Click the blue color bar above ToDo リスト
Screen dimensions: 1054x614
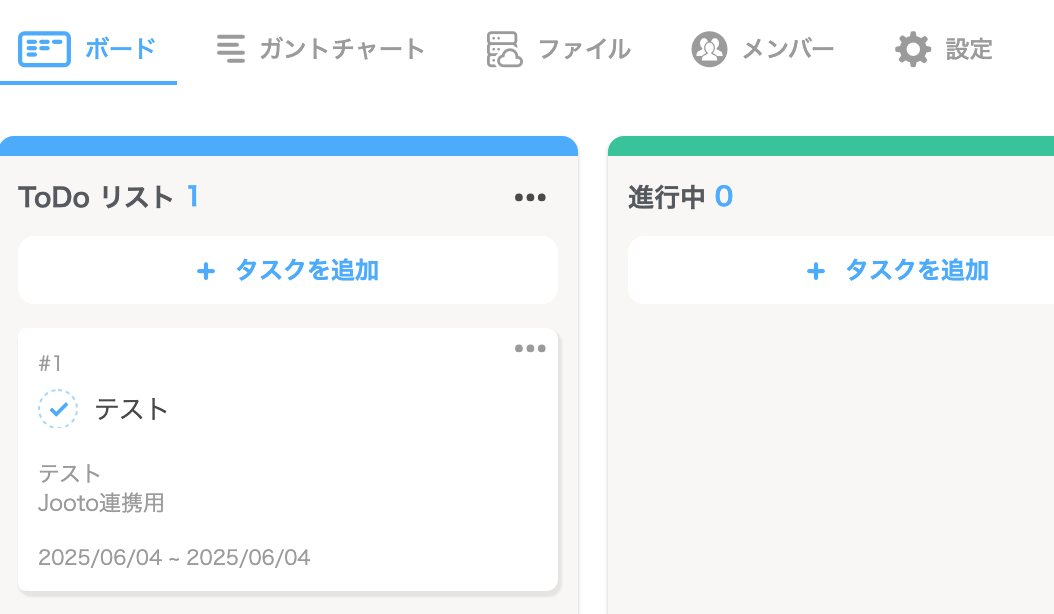coord(288,146)
